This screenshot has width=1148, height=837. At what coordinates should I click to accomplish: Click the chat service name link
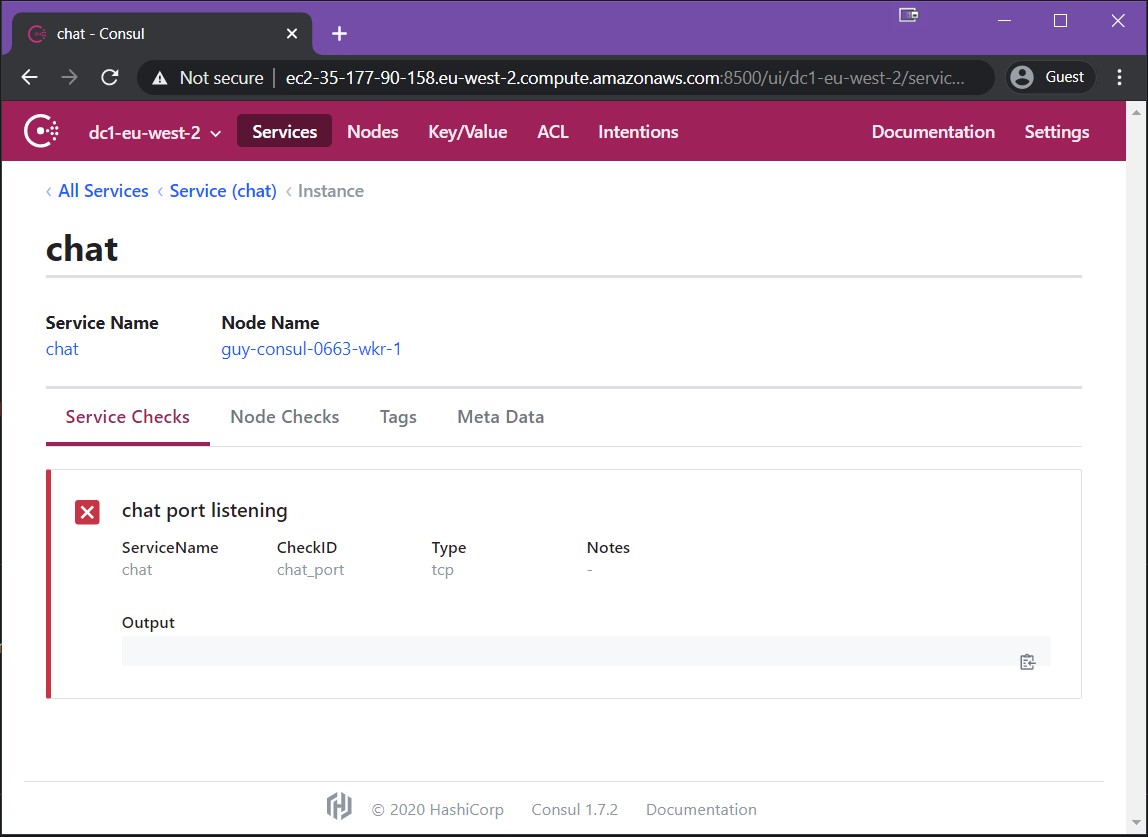coord(62,349)
